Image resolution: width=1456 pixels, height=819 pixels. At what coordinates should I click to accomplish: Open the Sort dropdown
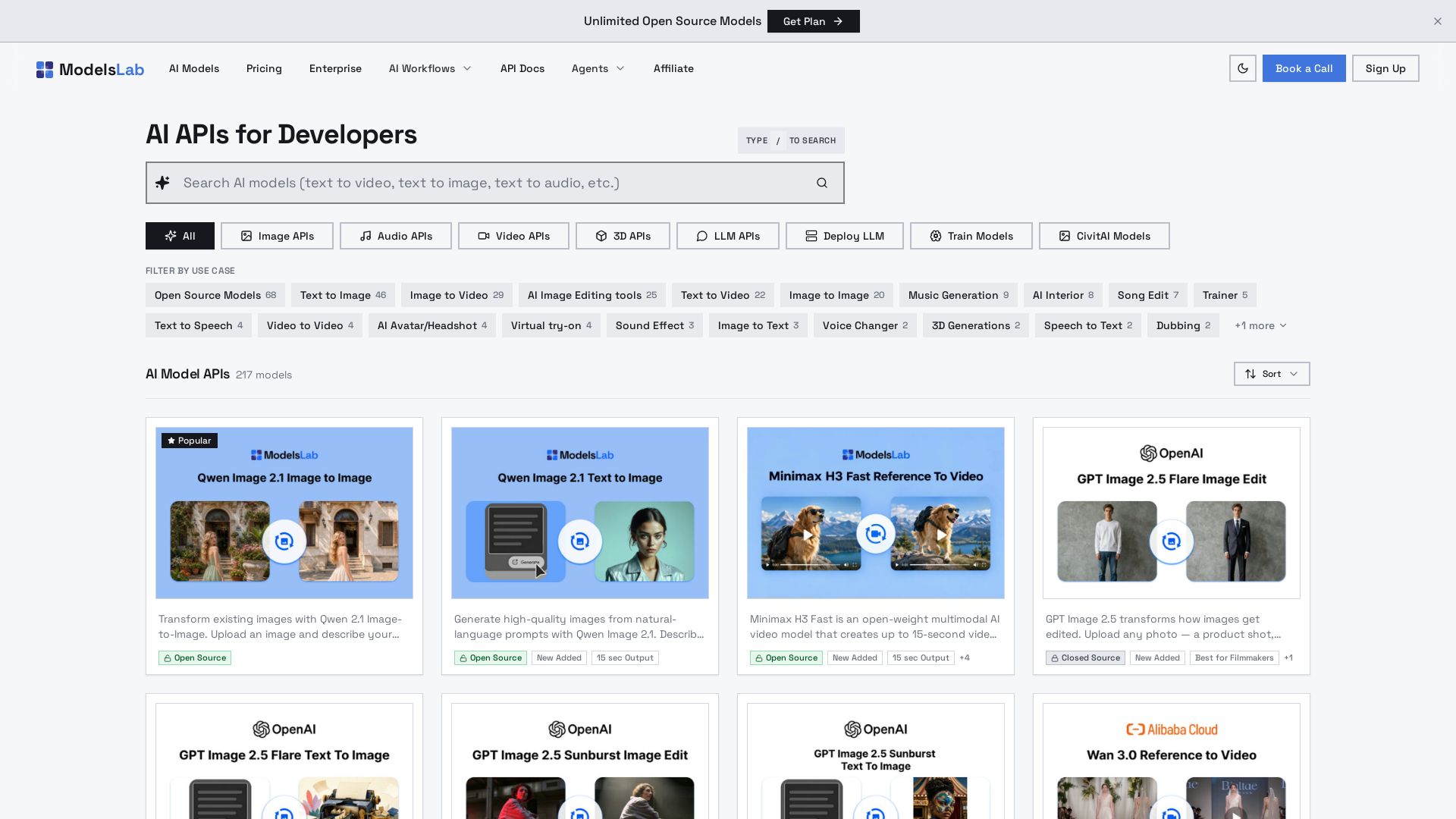(x=1272, y=374)
